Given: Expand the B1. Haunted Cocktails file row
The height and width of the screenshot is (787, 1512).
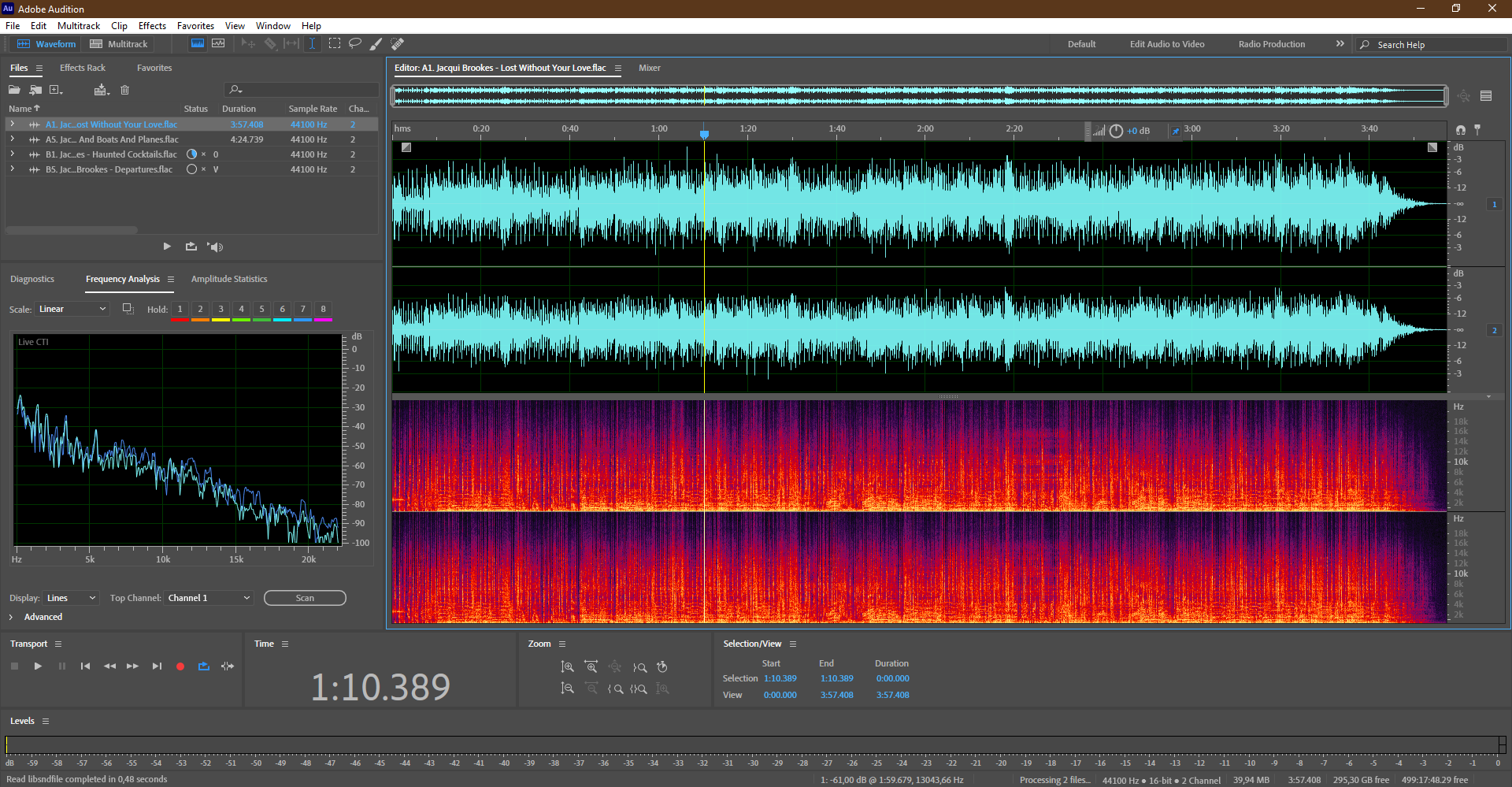Looking at the screenshot, I should pyautogui.click(x=12, y=154).
